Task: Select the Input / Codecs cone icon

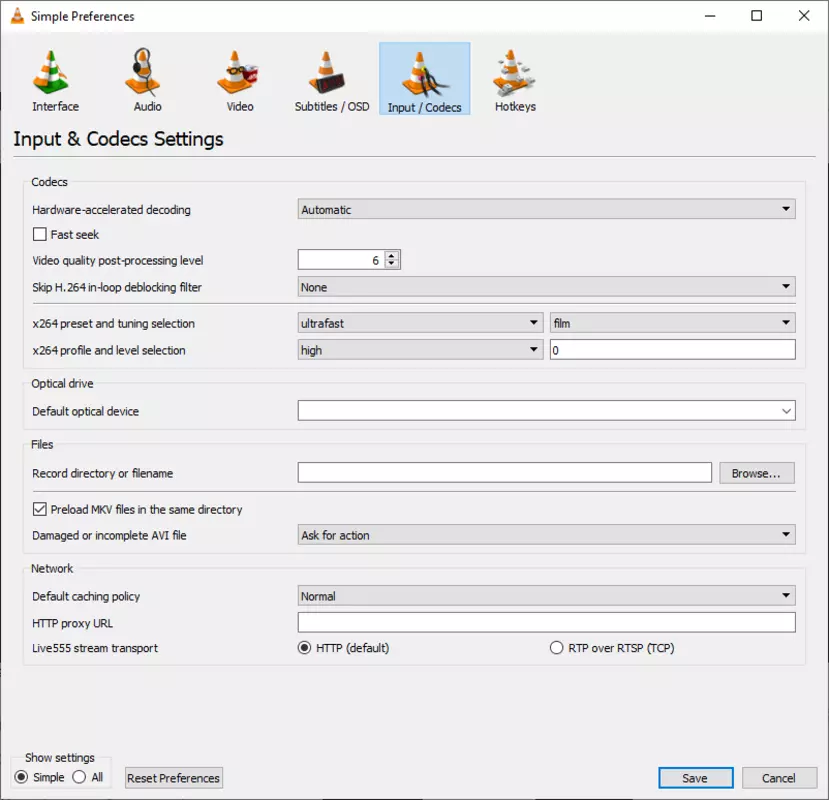Action: [425, 73]
